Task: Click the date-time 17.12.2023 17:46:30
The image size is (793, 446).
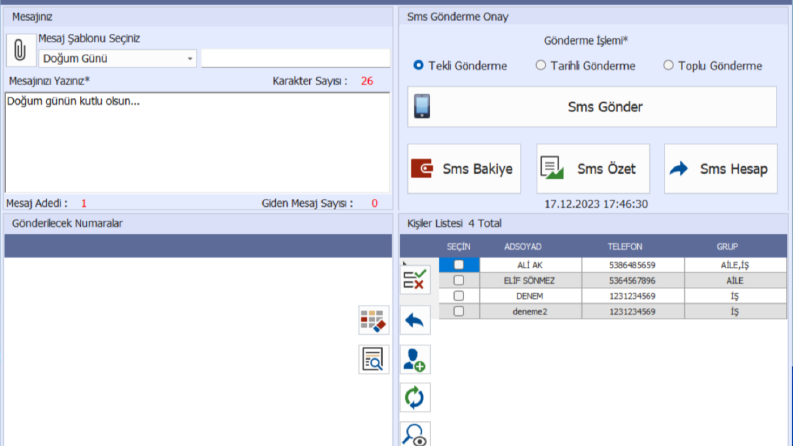Action: click(x=596, y=204)
